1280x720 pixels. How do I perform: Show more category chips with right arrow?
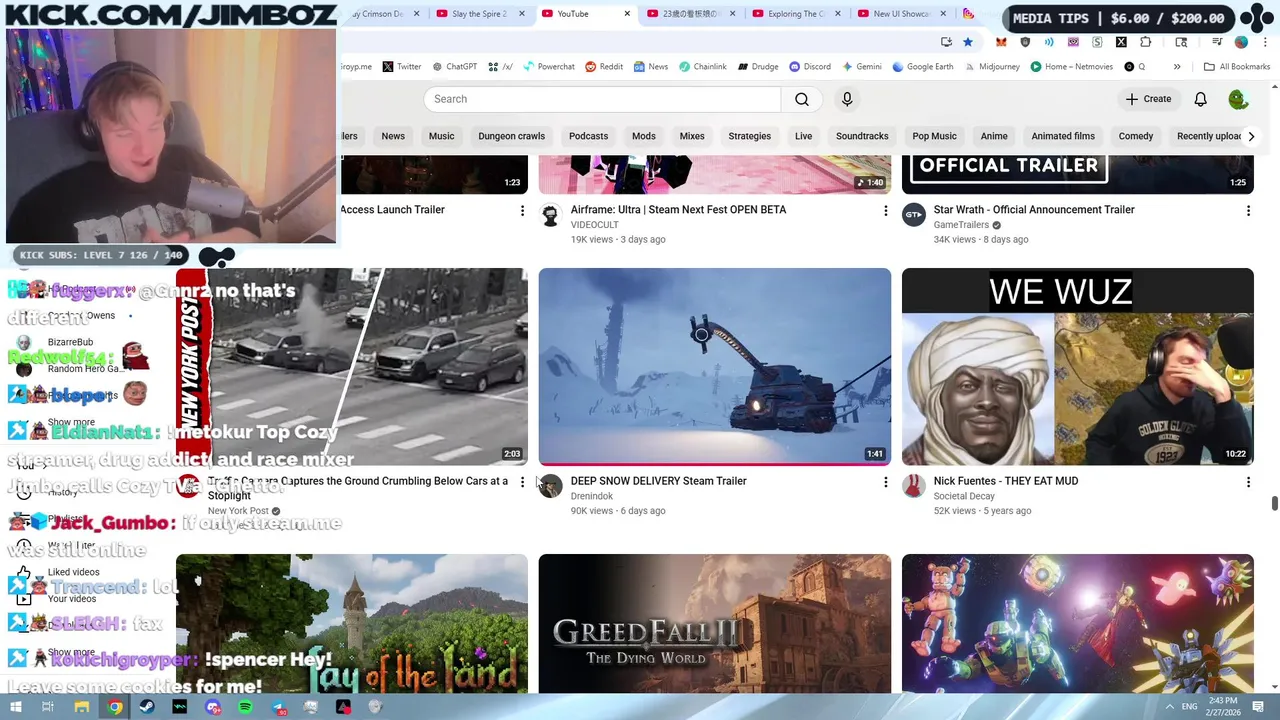[x=1251, y=136]
